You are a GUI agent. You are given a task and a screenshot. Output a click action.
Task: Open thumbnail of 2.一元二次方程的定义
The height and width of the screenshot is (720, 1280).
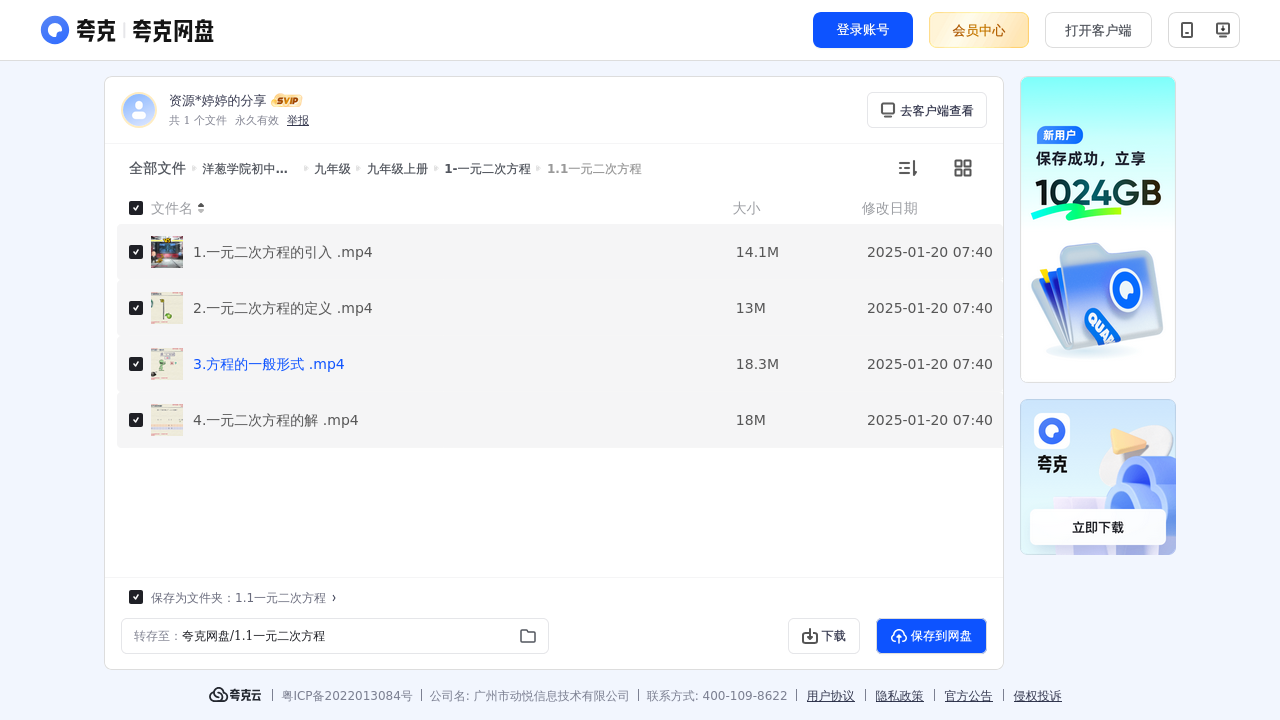click(x=167, y=308)
